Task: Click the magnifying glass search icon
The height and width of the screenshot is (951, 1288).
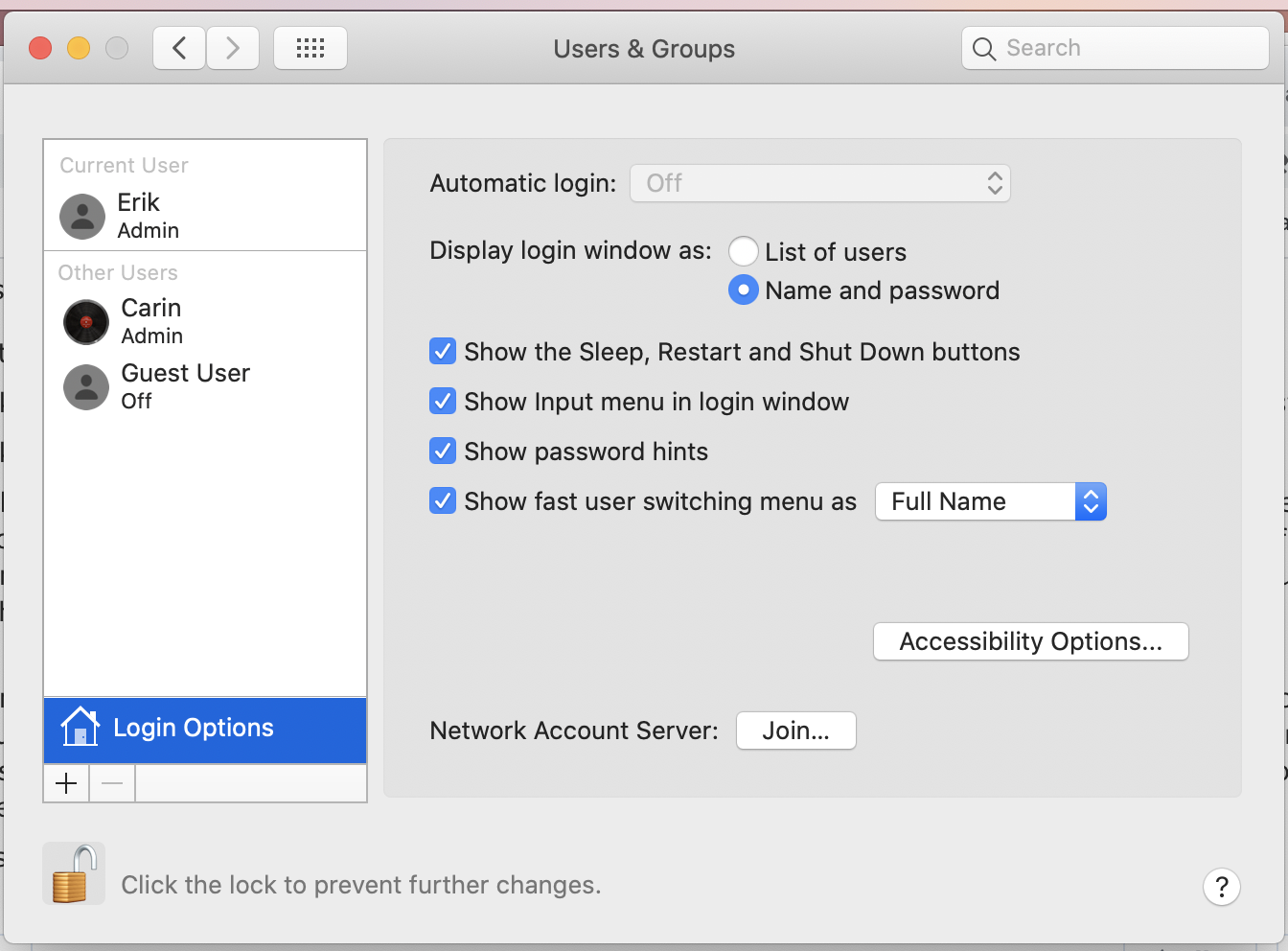Action: pos(984,49)
